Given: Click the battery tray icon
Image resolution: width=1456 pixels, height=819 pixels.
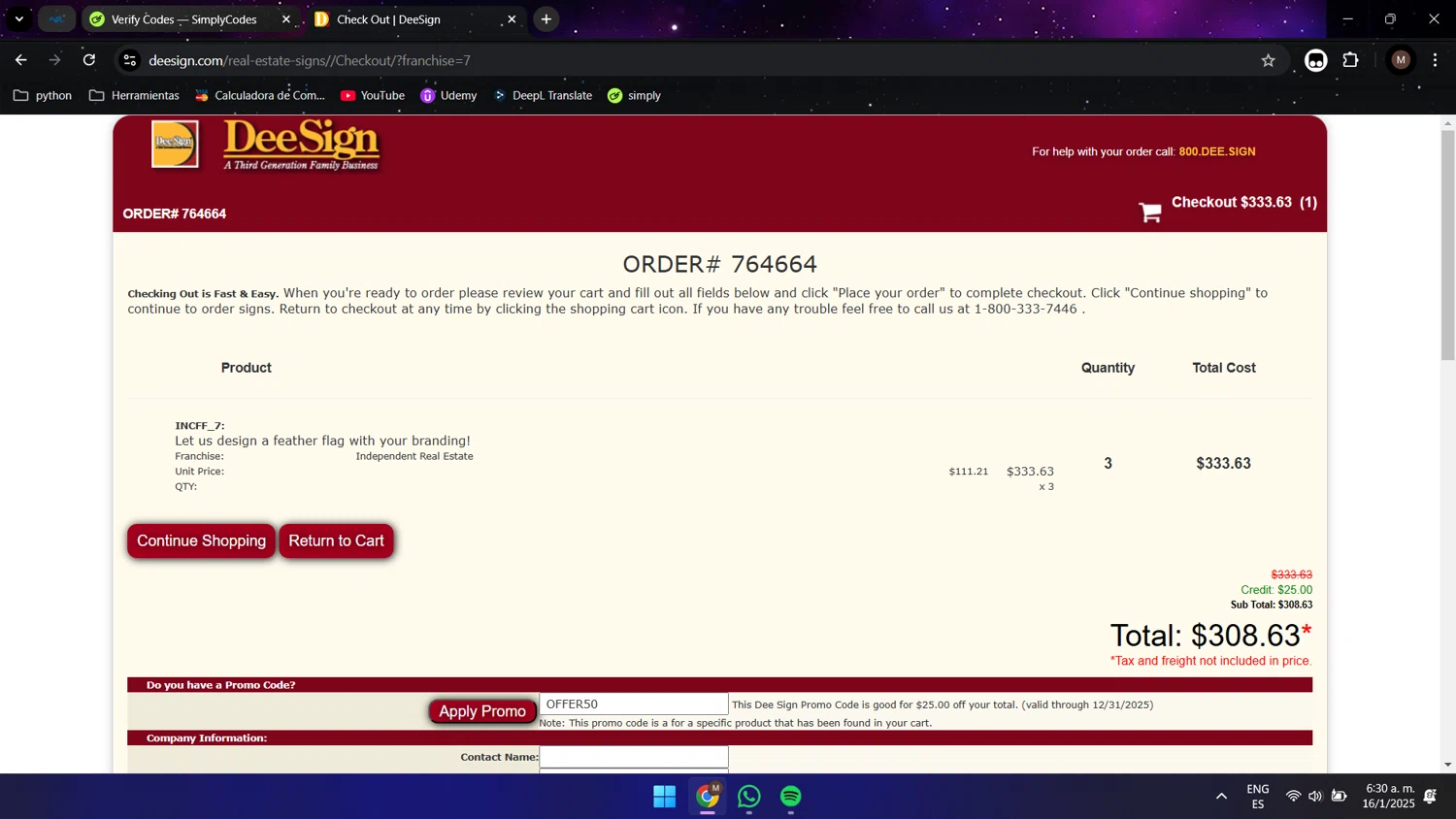Looking at the screenshot, I should (x=1339, y=797).
